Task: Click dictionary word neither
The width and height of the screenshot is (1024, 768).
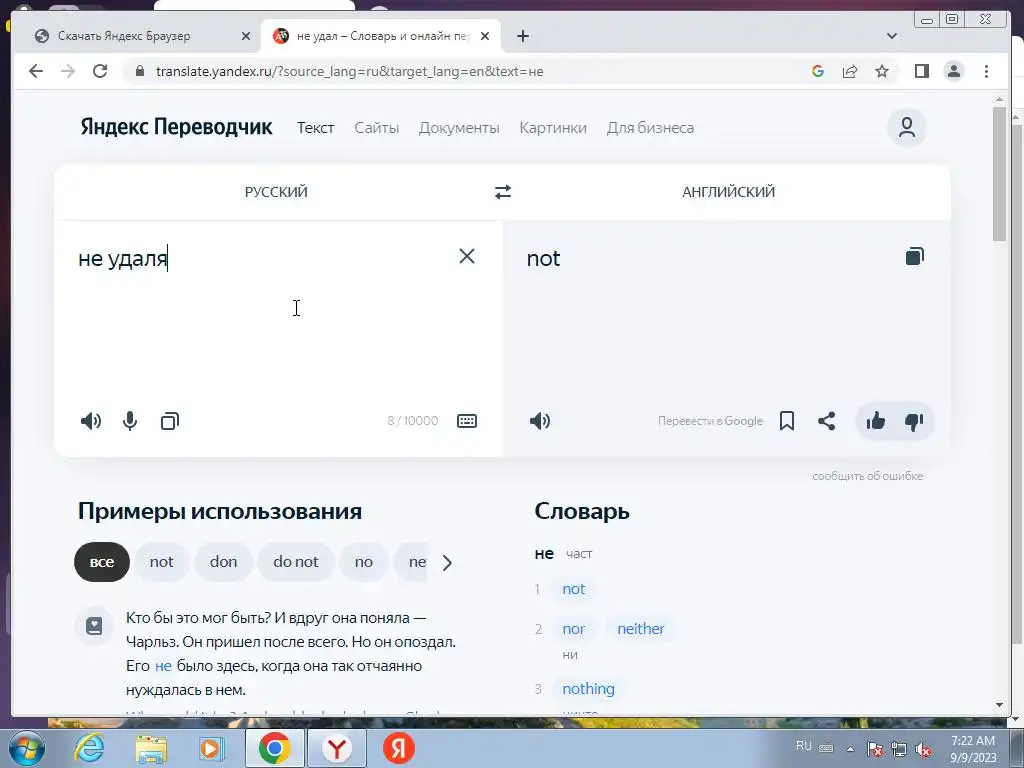Action: (641, 629)
